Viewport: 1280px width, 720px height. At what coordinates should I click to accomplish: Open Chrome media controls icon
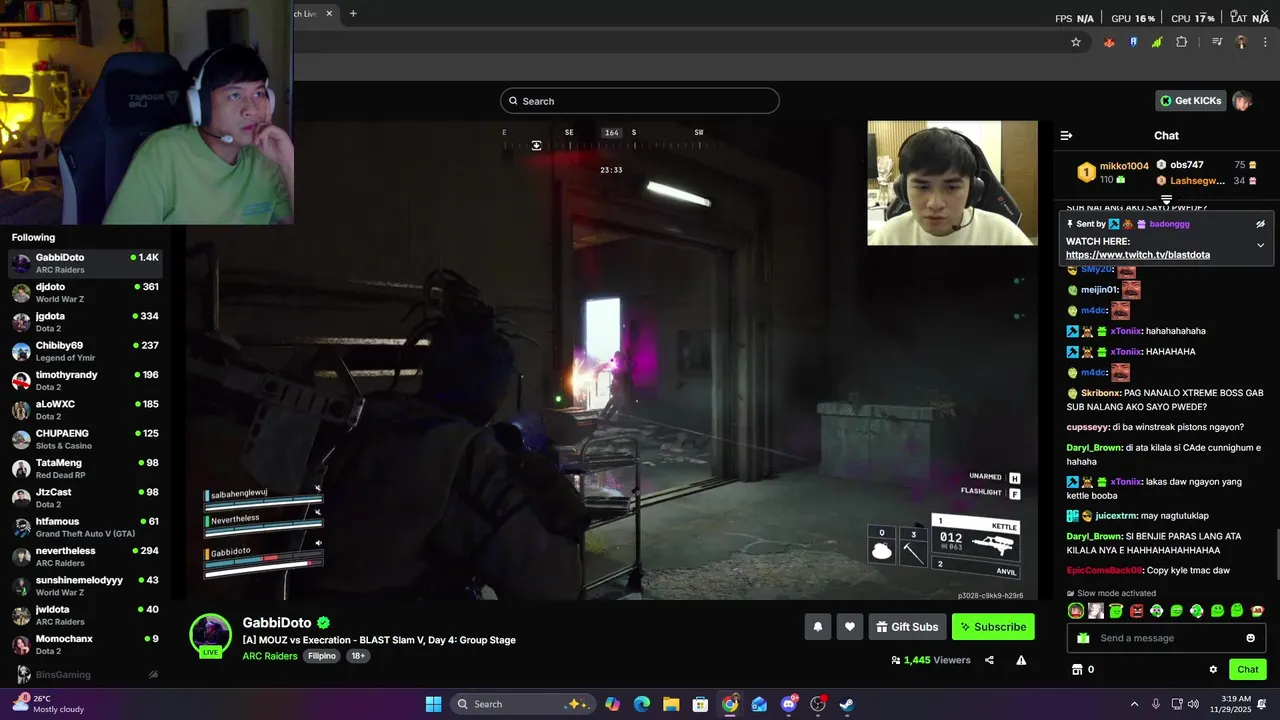click(1217, 42)
